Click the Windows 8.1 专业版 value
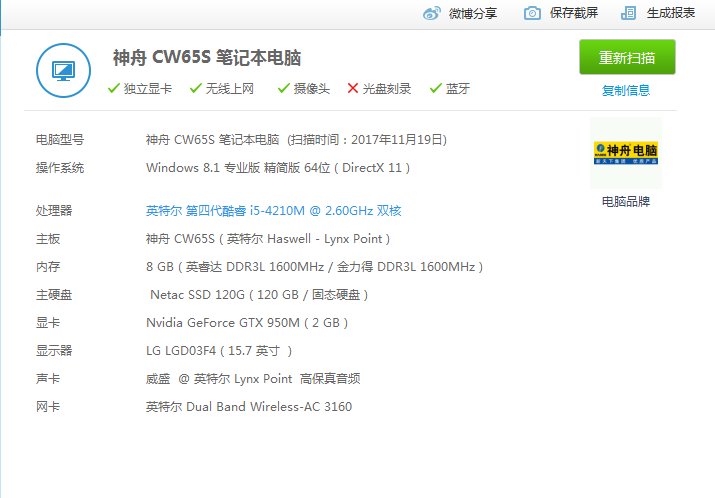 278,168
